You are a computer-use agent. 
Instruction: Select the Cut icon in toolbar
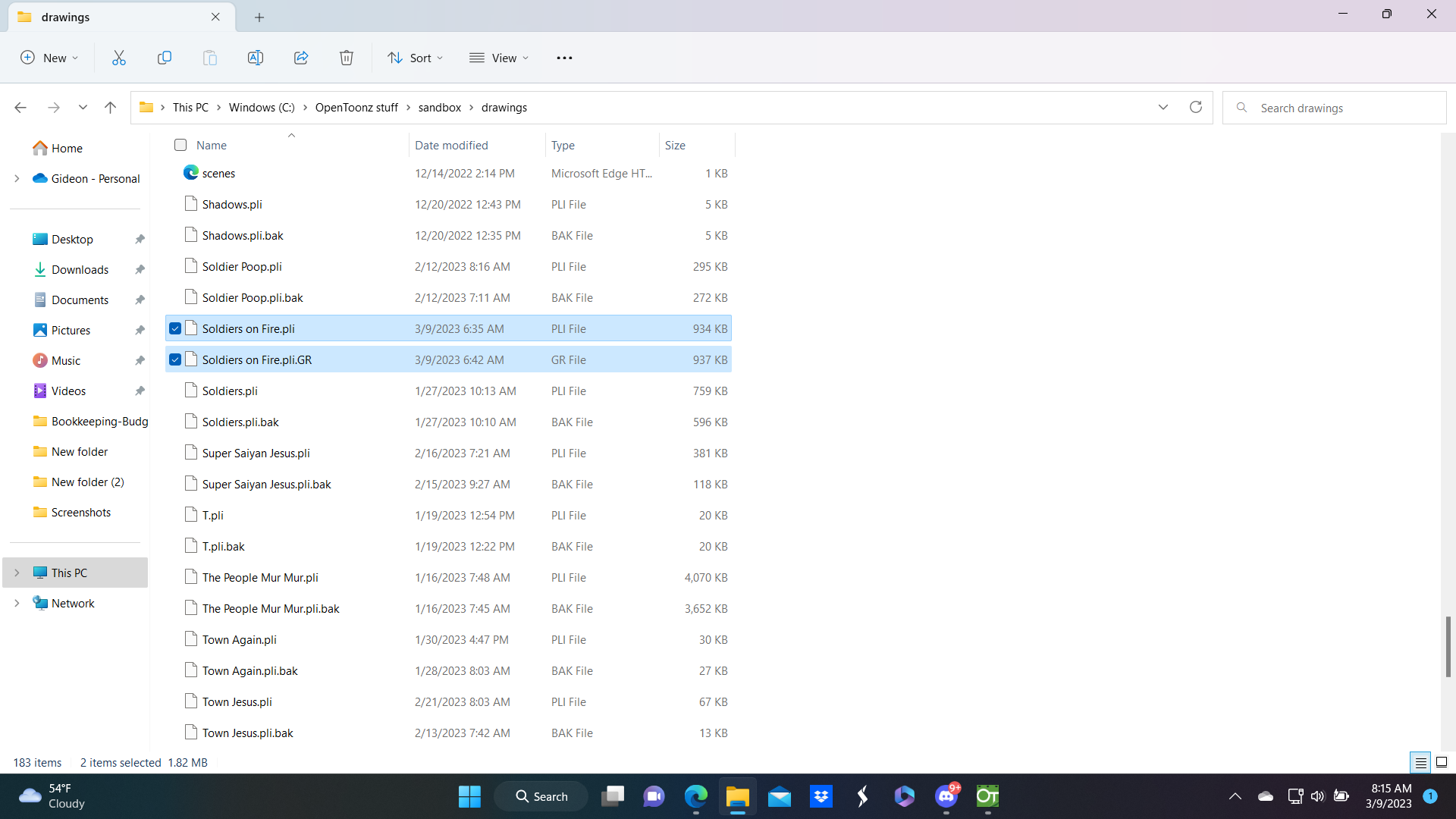pos(118,57)
